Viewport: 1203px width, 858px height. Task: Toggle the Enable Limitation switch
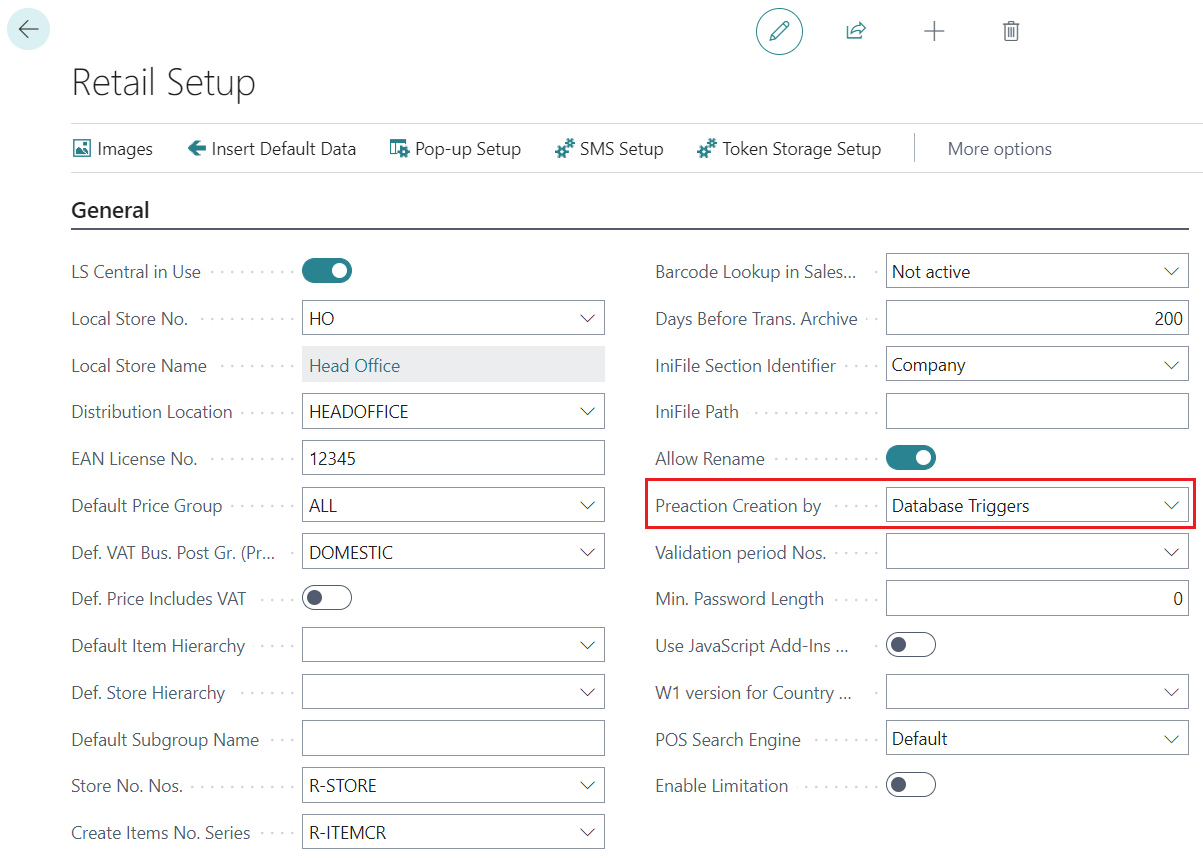pyautogui.click(x=911, y=785)
